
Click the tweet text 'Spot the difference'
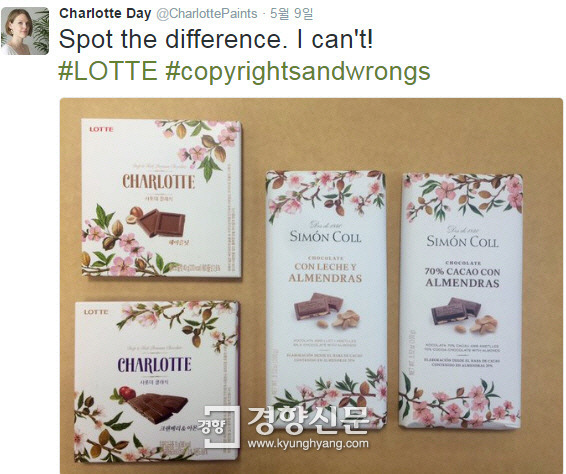170,39
